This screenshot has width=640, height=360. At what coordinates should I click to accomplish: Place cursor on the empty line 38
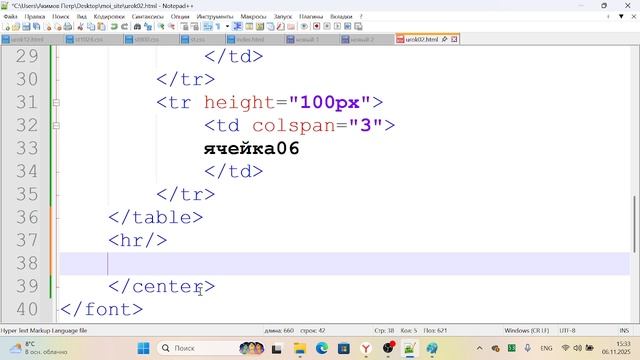[344, 263]
